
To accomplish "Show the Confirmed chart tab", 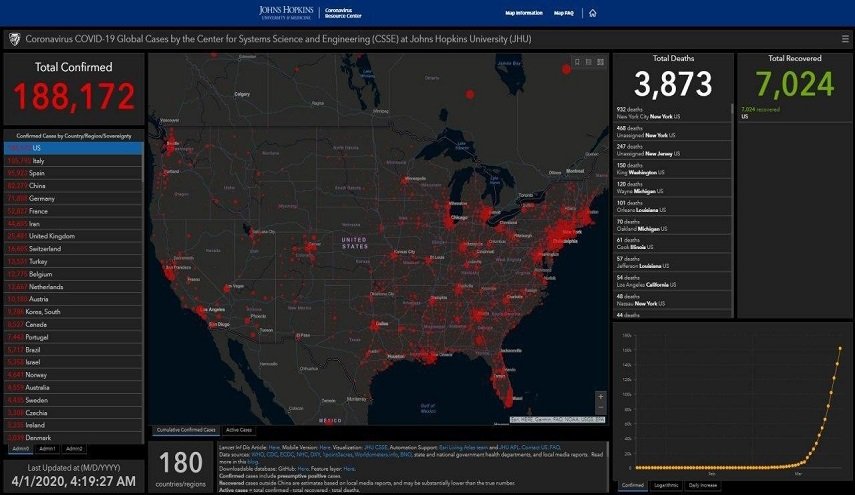I will (x=633, y=485).
